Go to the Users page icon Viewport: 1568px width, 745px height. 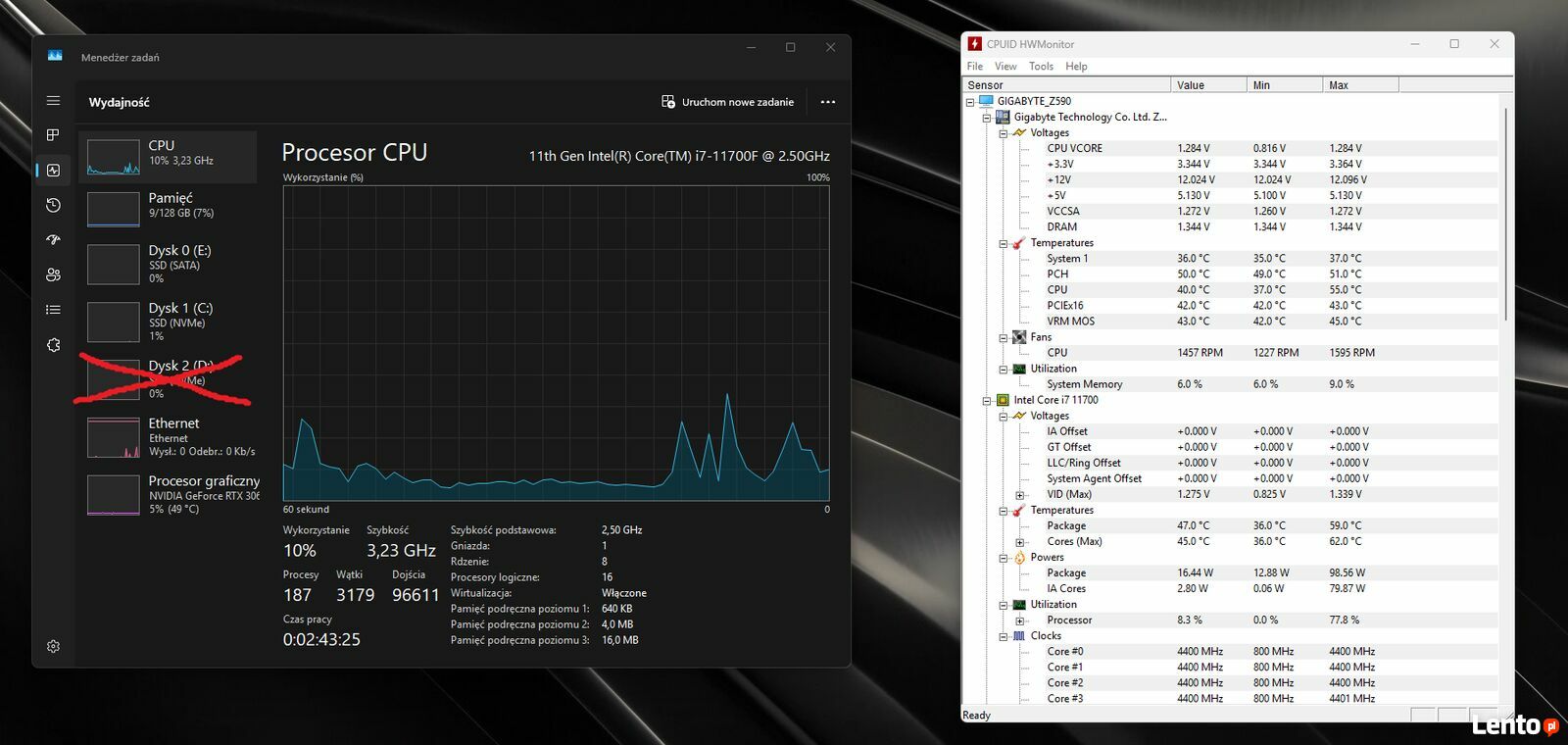(x=53, y=274)
